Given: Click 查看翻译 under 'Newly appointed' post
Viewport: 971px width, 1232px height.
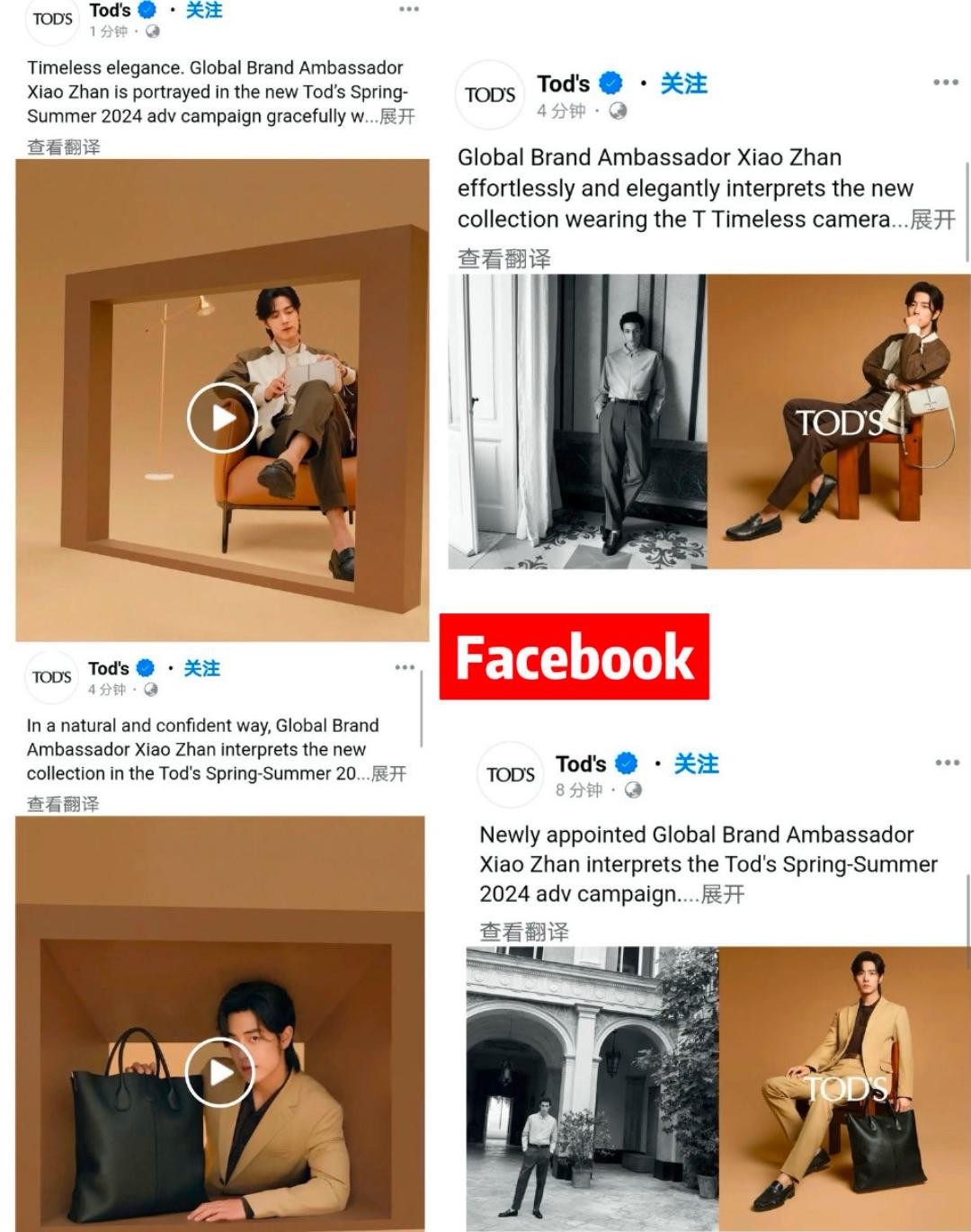Looking at the screenshot, I should tap(524, 932).
